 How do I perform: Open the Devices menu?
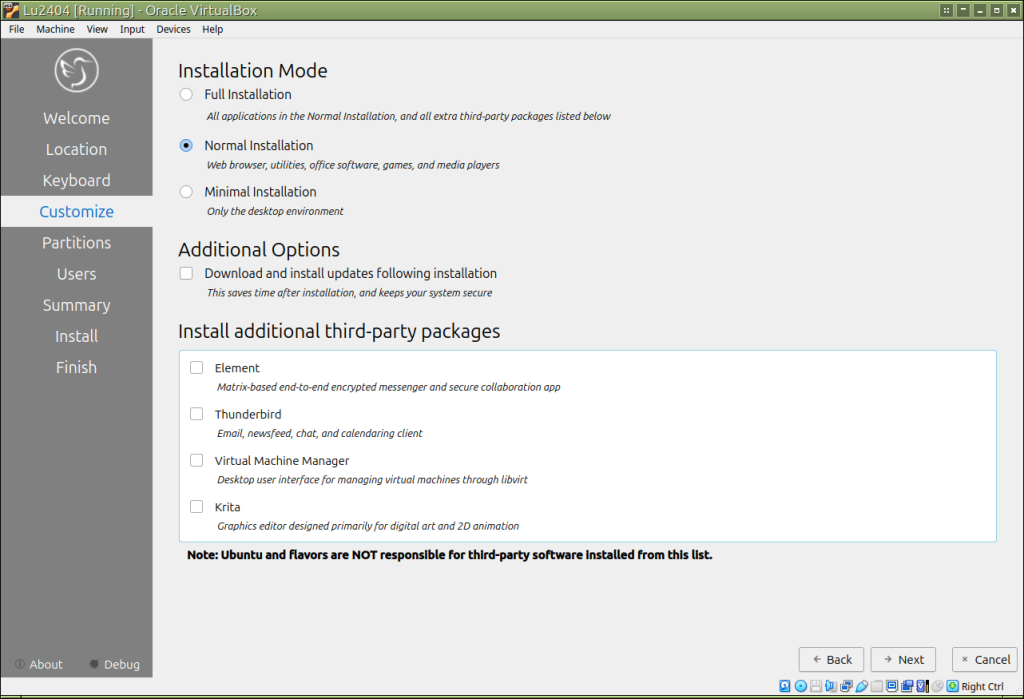(173, 29)
